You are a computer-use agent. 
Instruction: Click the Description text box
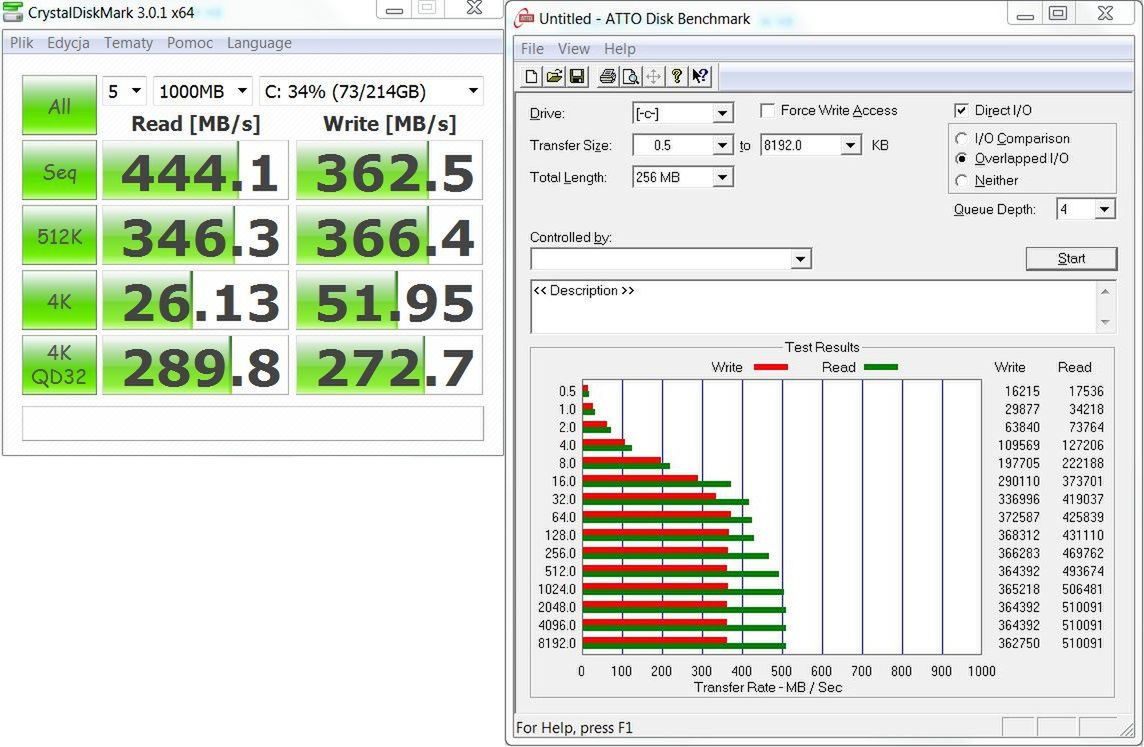point(813,306)
